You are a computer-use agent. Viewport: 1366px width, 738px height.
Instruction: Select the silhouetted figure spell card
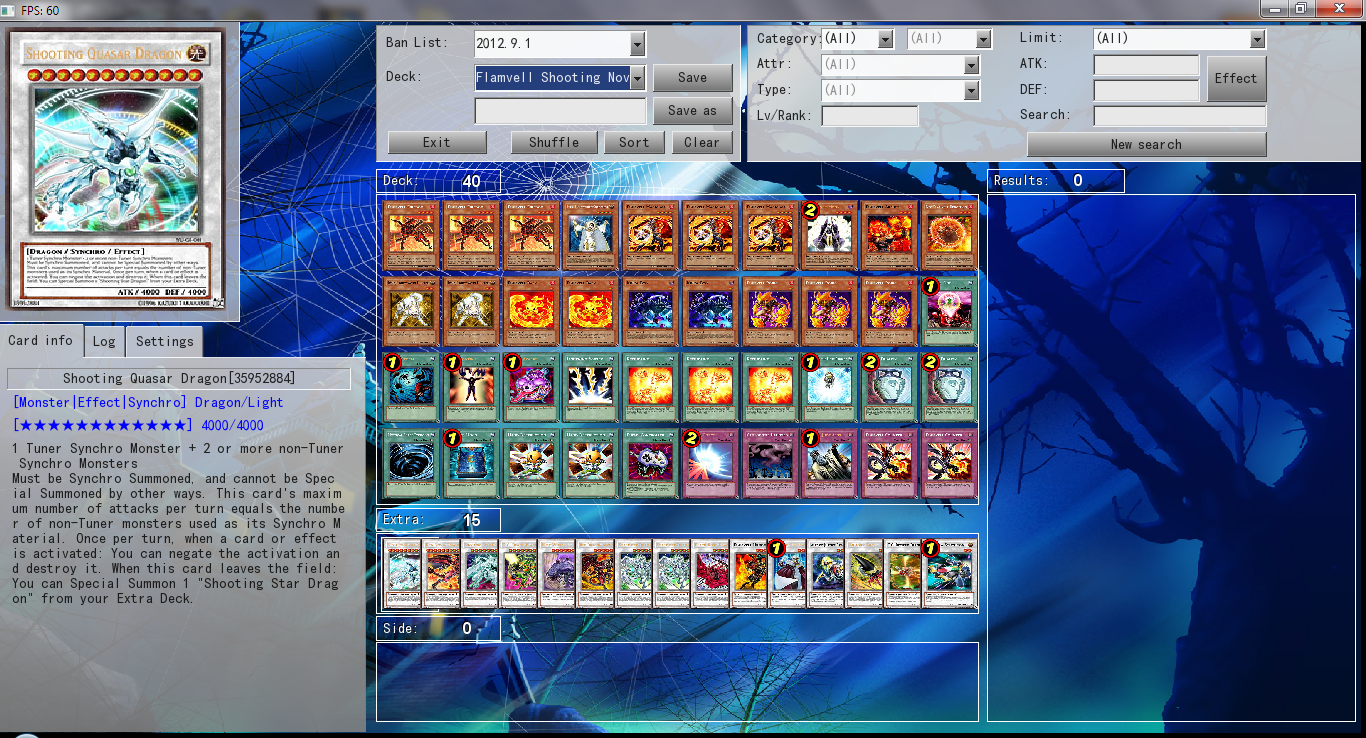[472, 387]
